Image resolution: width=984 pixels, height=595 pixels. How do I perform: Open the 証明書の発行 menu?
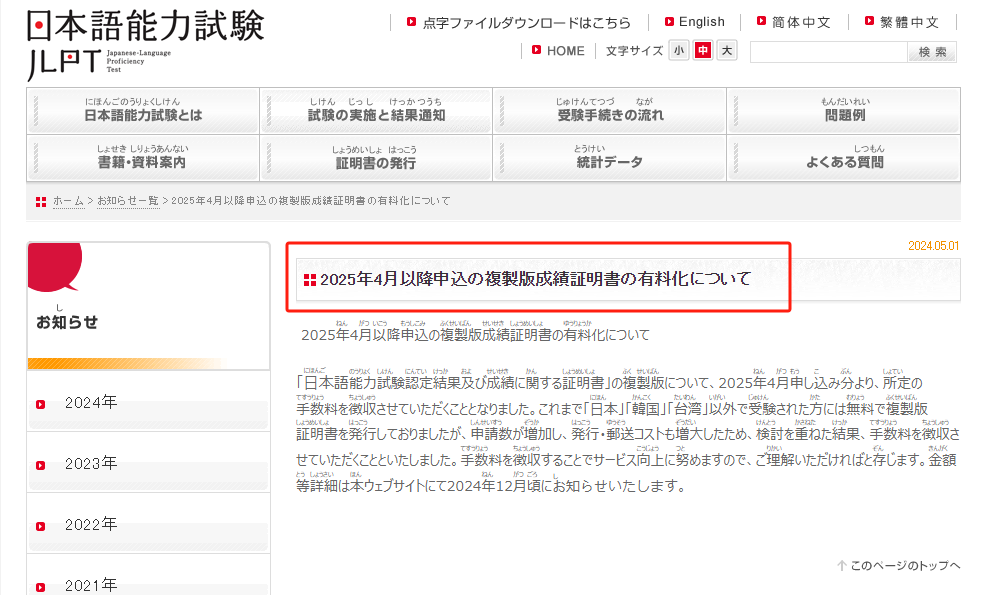coord(376,158)
